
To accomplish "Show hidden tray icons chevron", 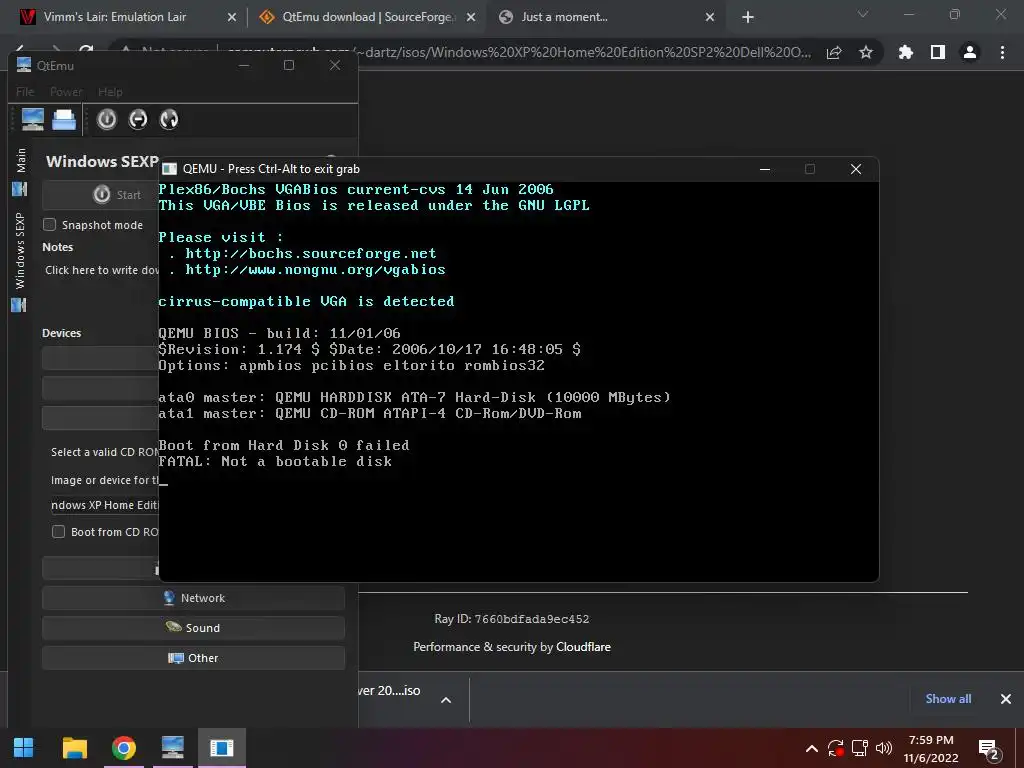I will (812, 748).
